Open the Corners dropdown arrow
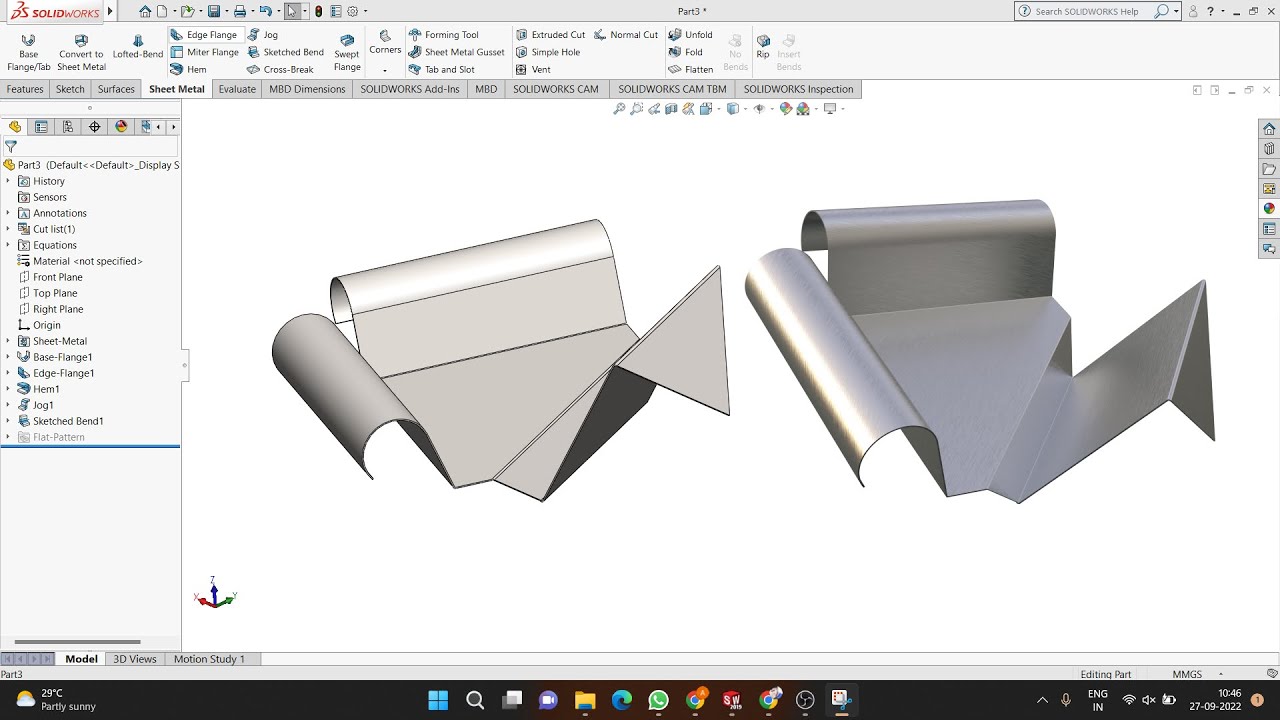The image size is (1280, 720). (385, 70)
